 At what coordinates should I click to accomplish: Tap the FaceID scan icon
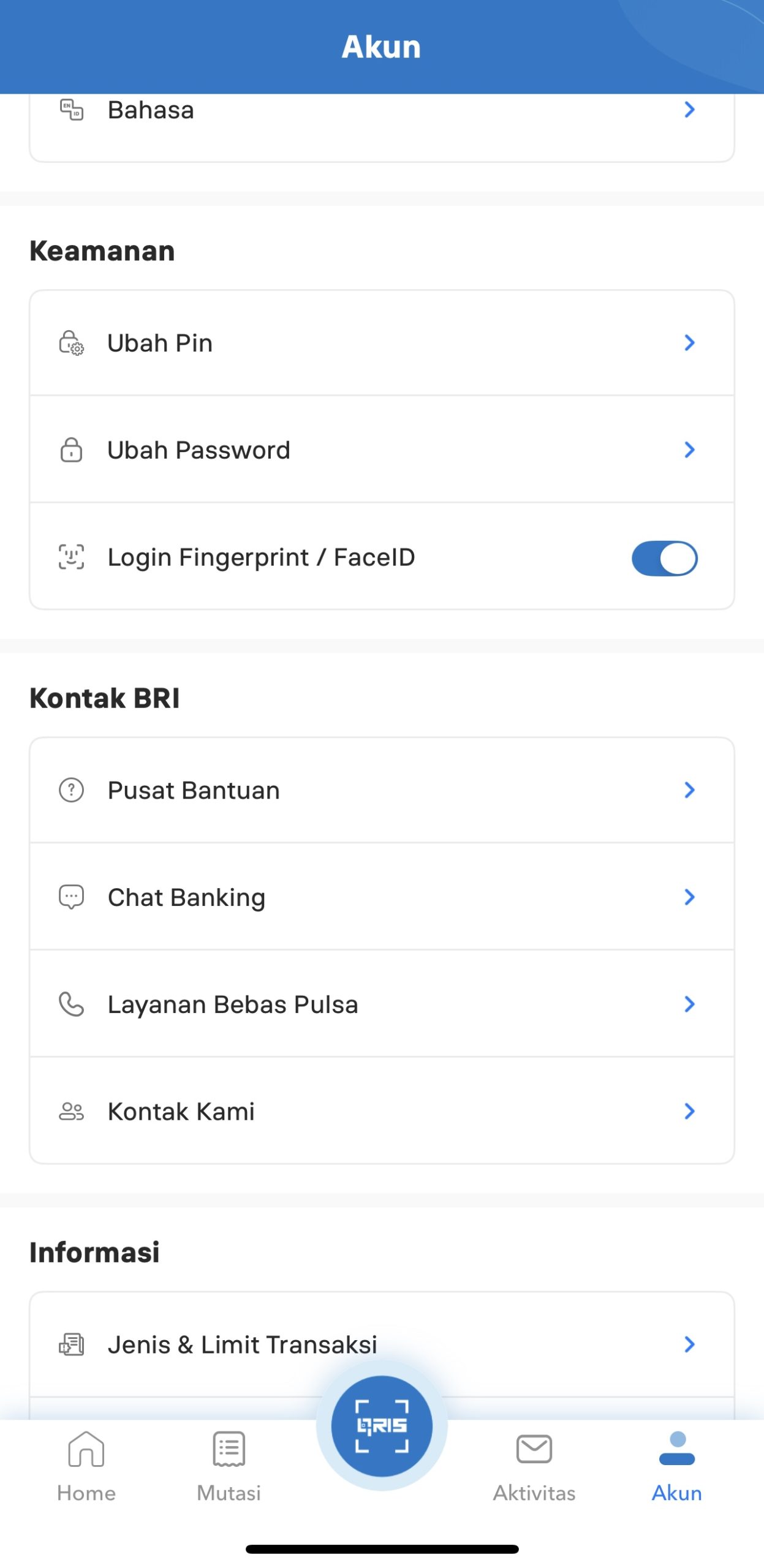71,557
